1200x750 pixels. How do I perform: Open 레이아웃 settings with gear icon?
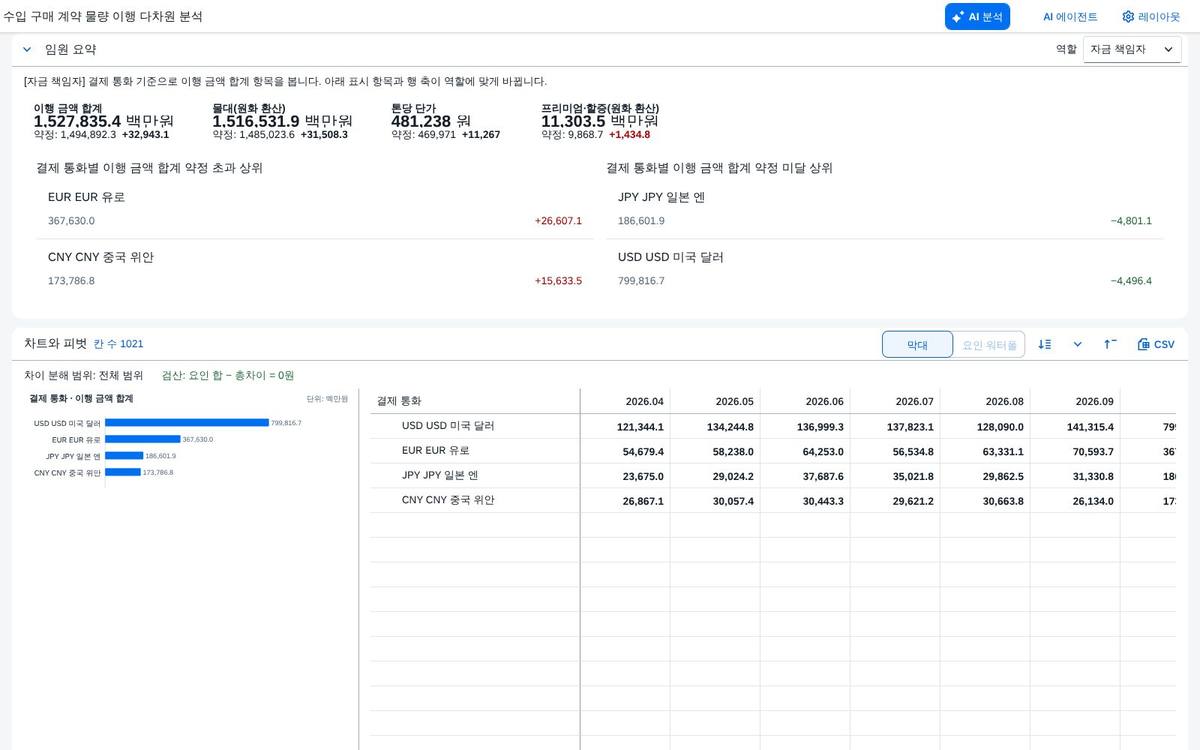point(1151,17)
